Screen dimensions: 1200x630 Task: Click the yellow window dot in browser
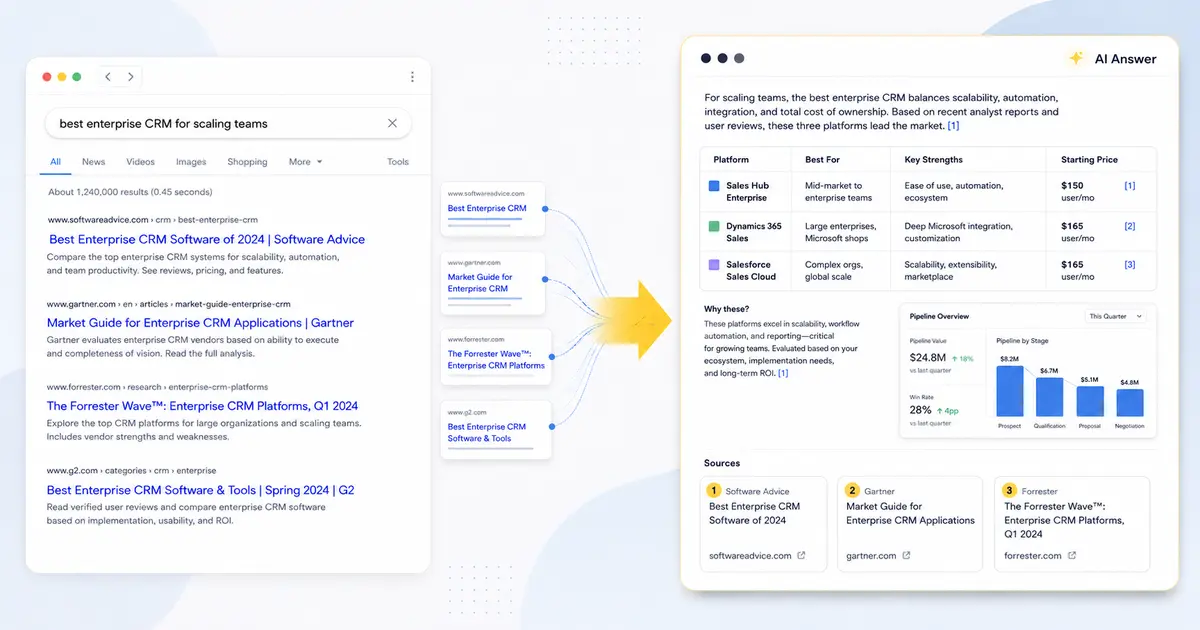(62, 77)
